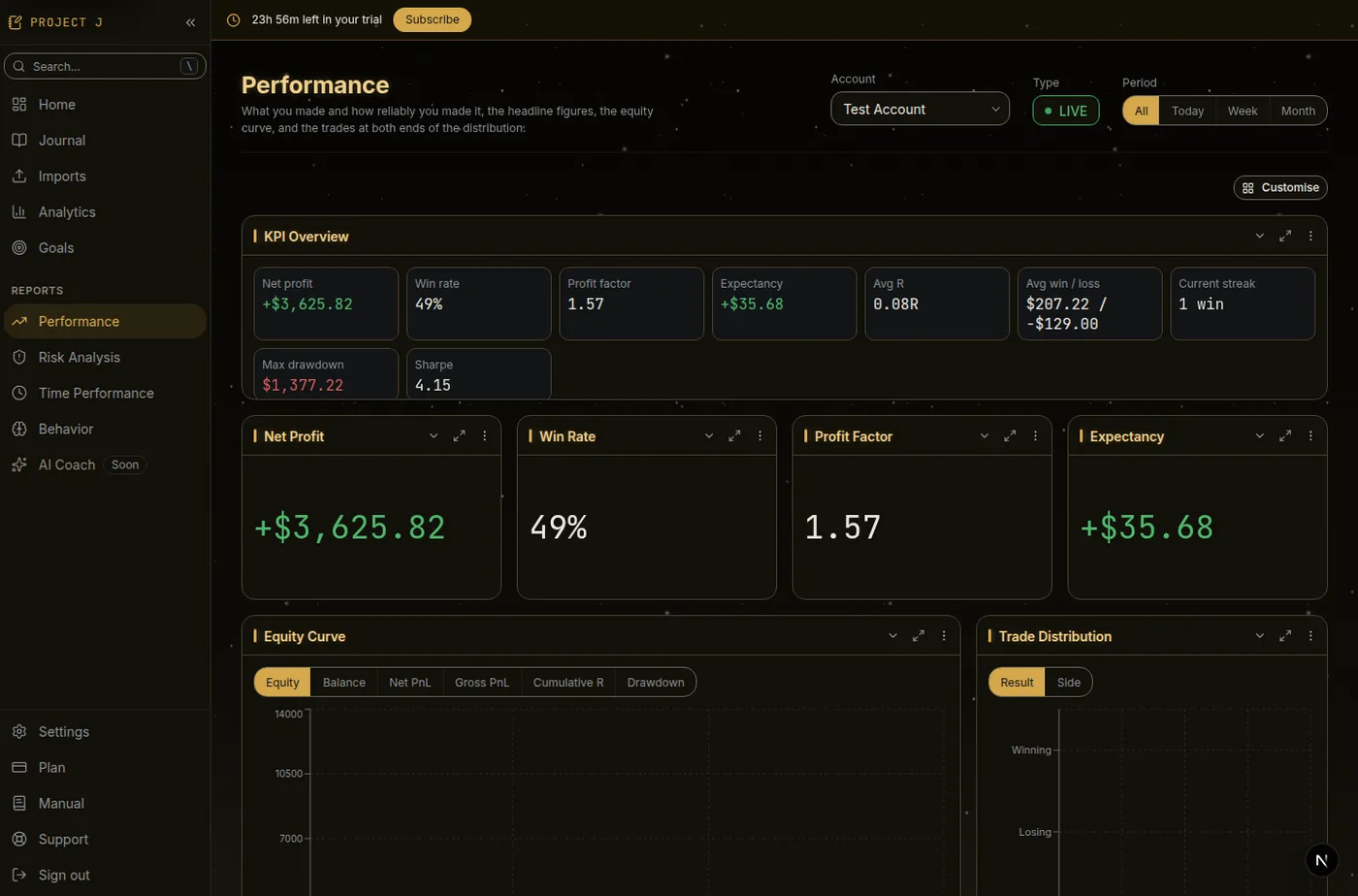Select the Equity chart tab

282,683
